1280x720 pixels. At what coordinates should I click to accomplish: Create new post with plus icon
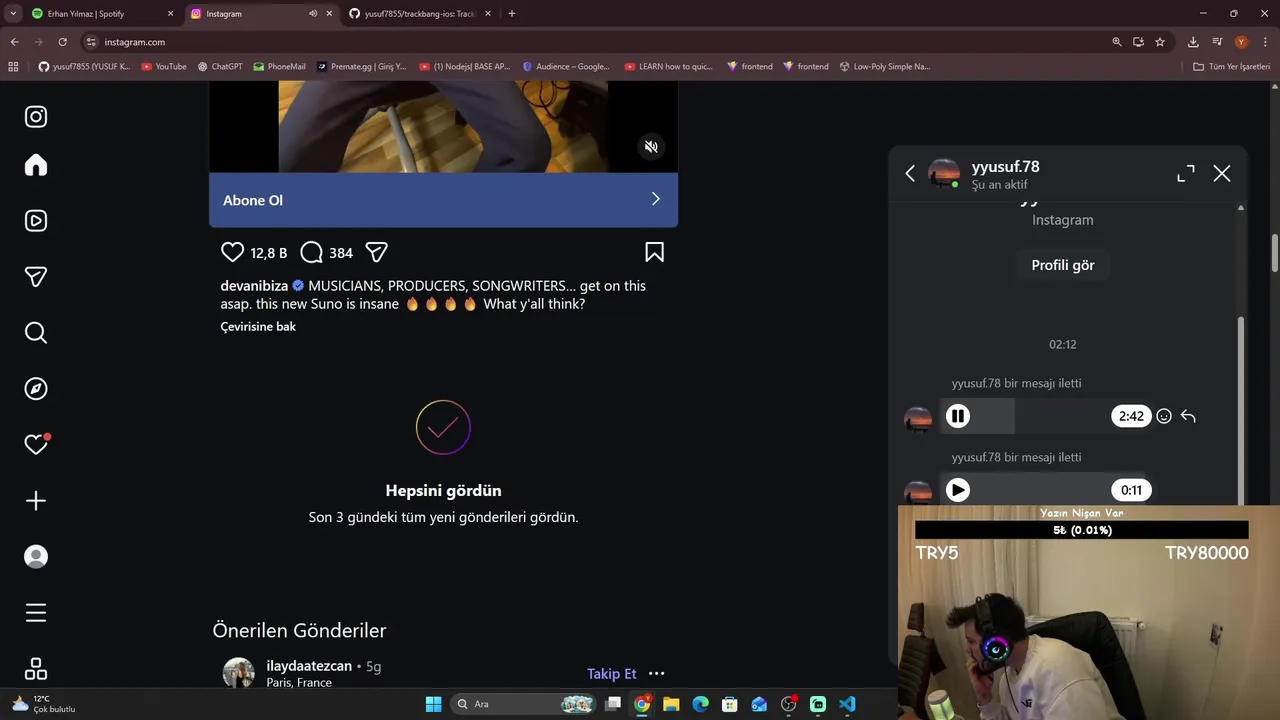click(x=36, y=501)
